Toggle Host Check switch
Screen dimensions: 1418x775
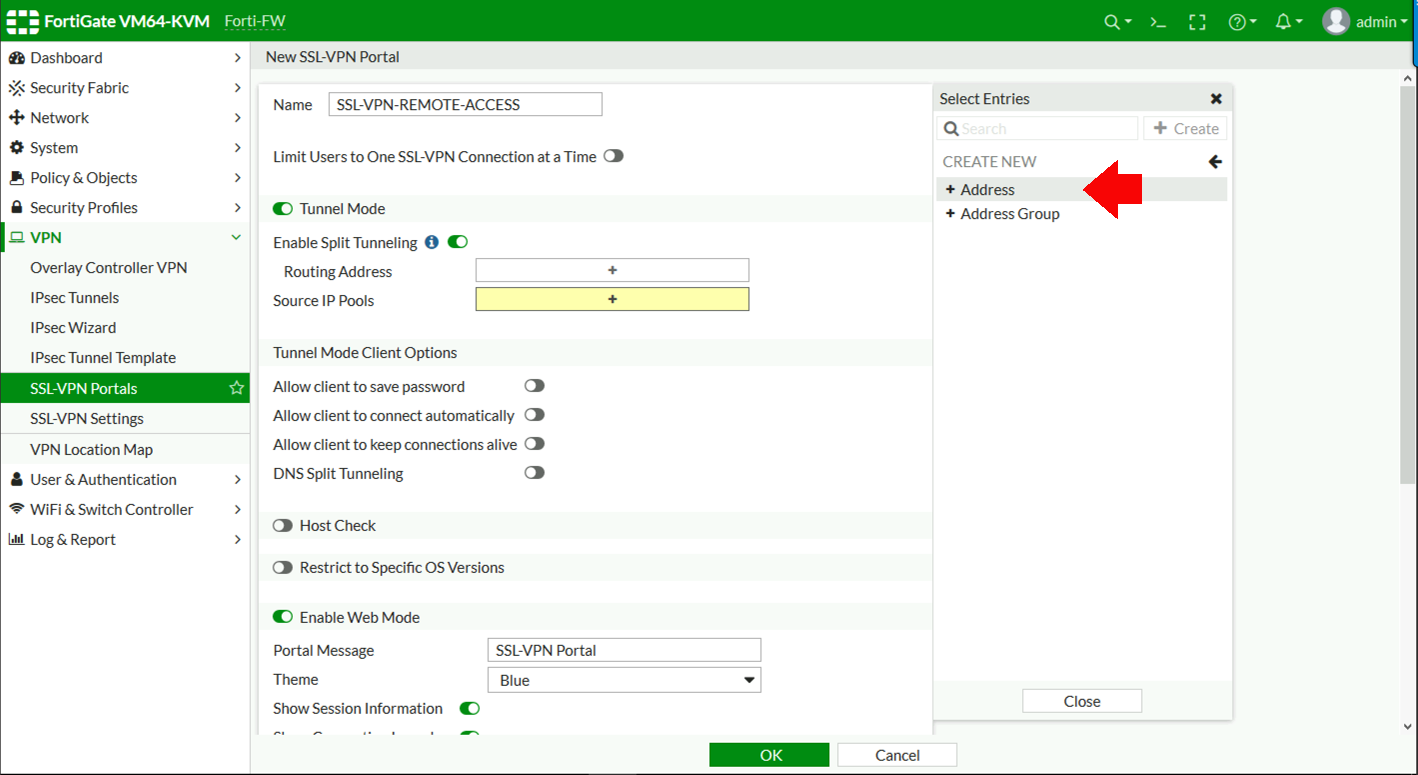pyautogui.click(x=283, y=525)
